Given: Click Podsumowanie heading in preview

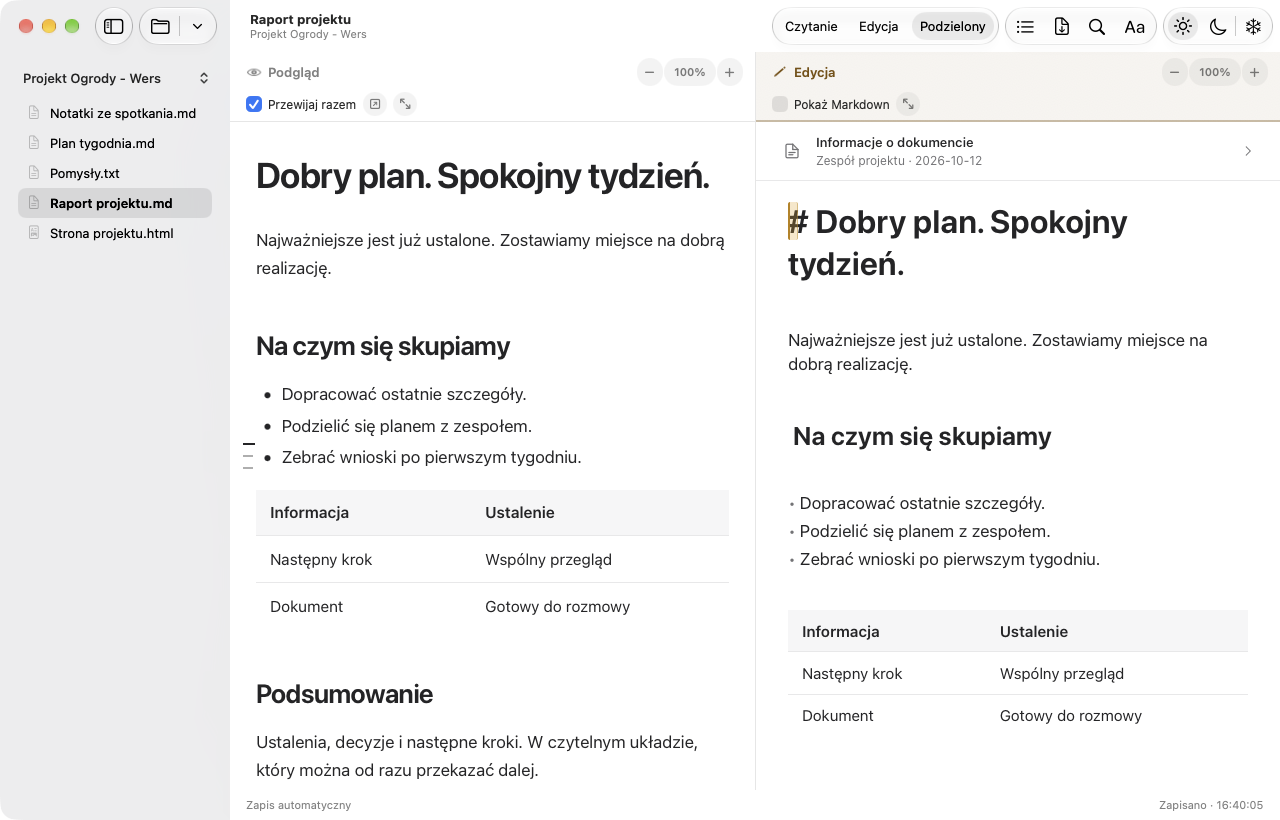Looking at the screenshot, I should pos(344,694).
